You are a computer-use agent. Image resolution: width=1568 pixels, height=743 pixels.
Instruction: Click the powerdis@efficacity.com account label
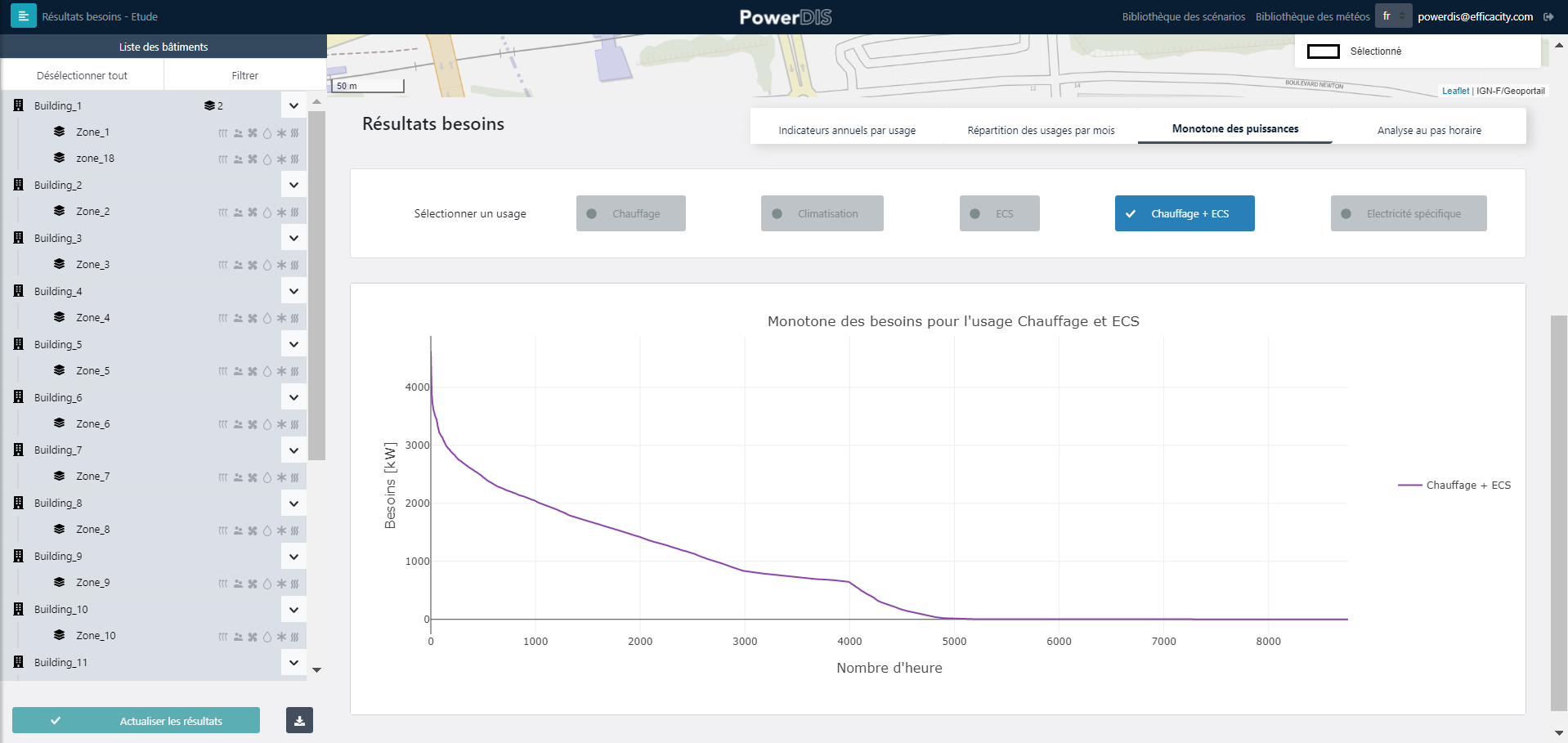point(1475,16)
